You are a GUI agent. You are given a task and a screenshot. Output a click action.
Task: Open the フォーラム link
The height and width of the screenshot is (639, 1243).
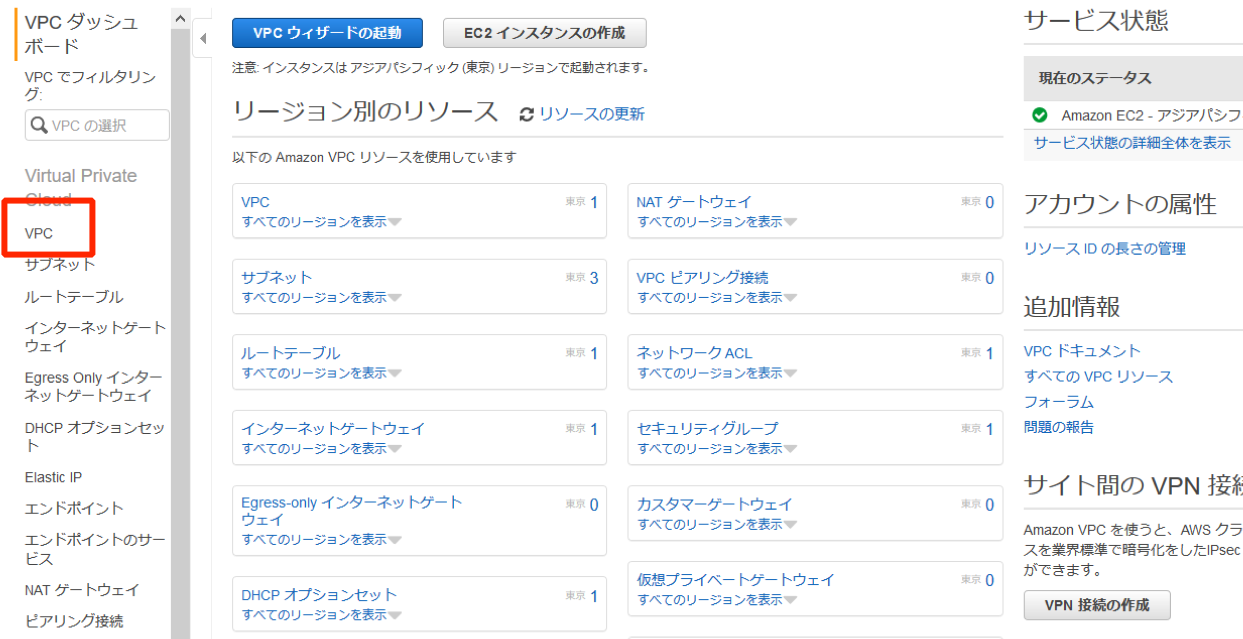pyautogui.click(x=1059, y=402)
